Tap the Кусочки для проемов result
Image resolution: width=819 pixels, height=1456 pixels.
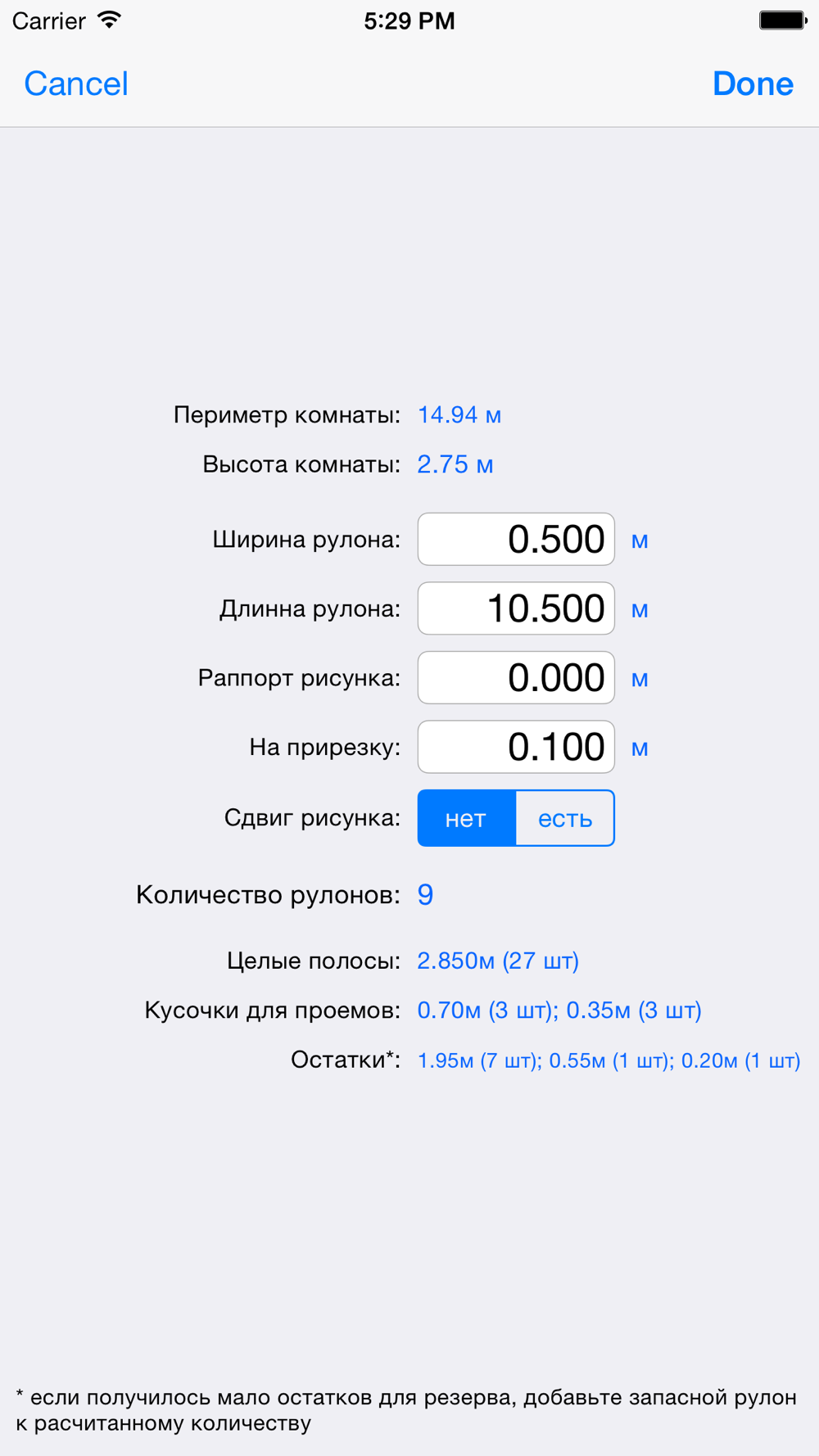point(559,1011)
